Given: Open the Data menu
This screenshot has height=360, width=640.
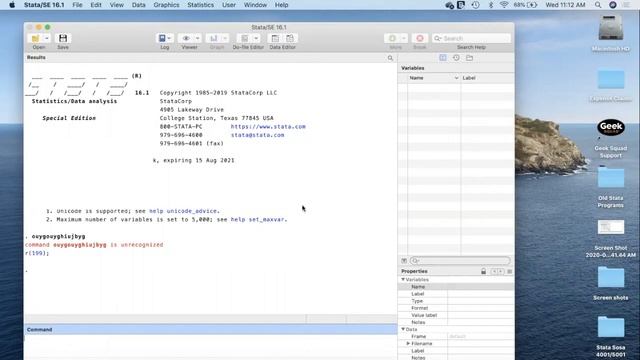Looking at the screenshot, I should pos(139,5).
